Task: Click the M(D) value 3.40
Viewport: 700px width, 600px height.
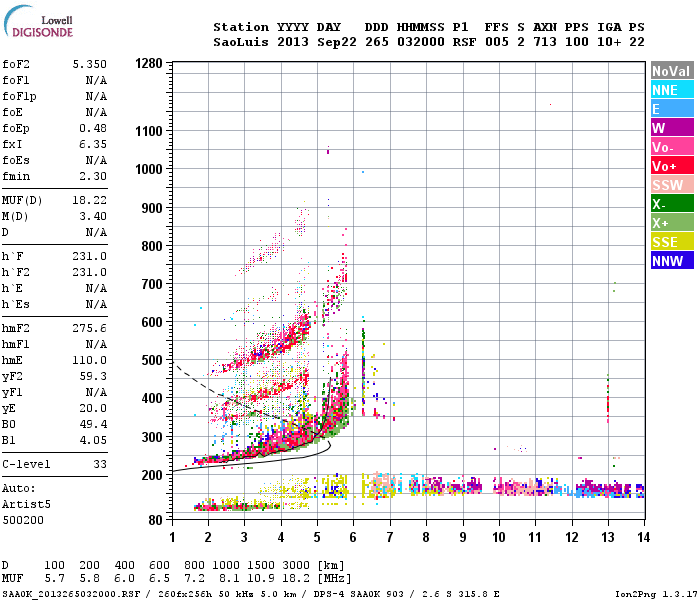Action: [93, 216]
